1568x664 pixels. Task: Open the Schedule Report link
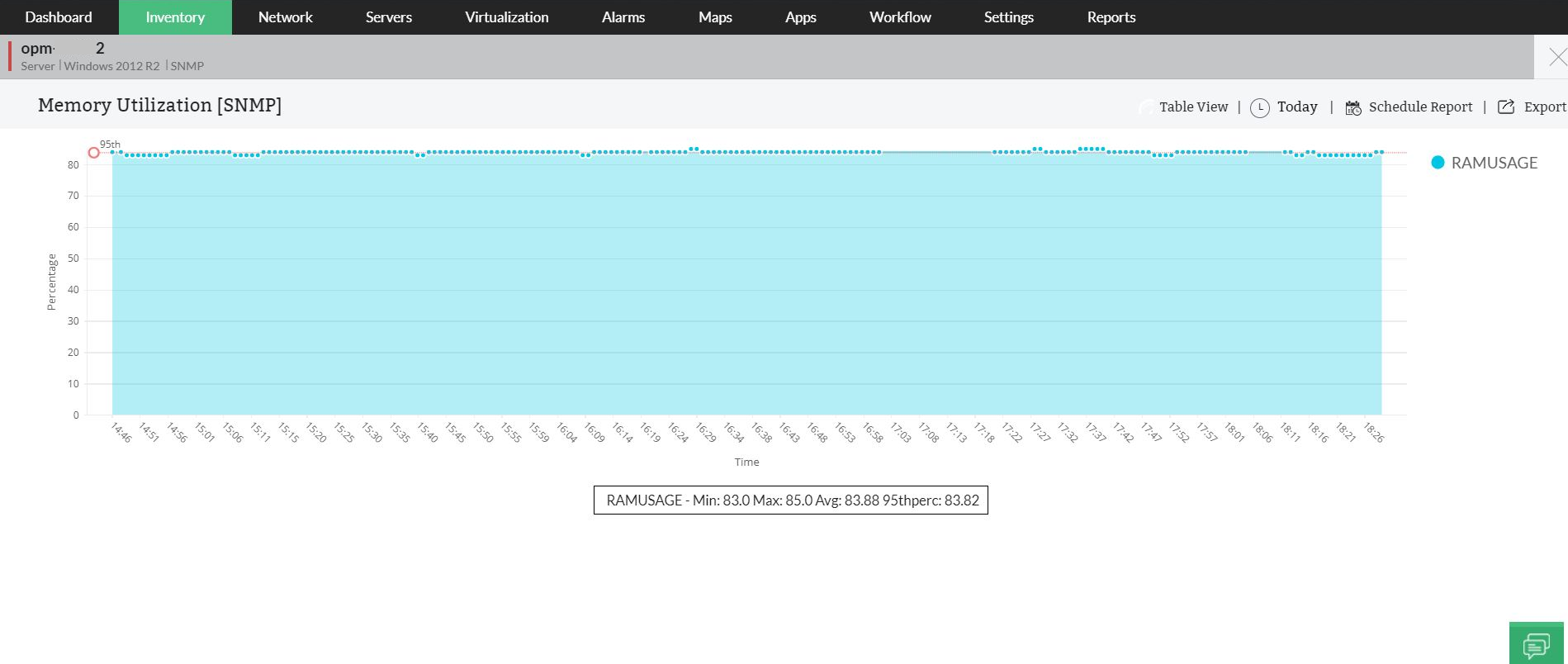pyautogui.click(x=1420, y=107)
